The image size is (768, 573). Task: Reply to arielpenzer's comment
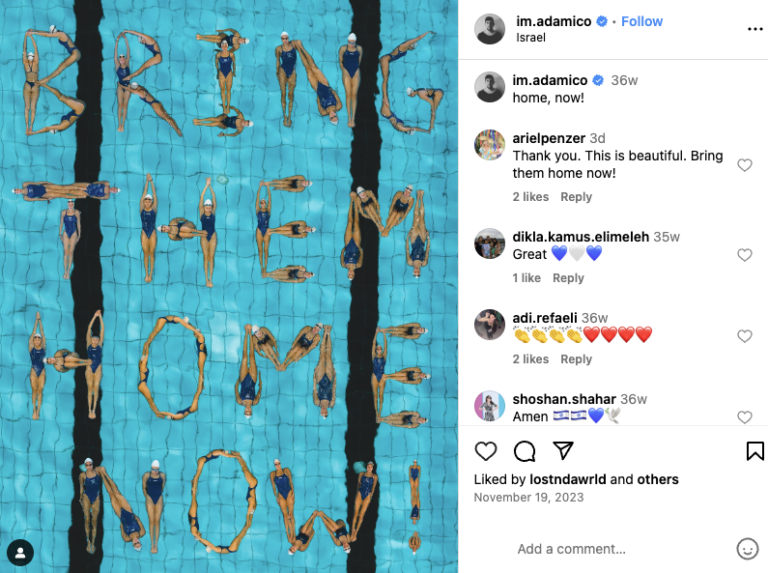(576, 197)
